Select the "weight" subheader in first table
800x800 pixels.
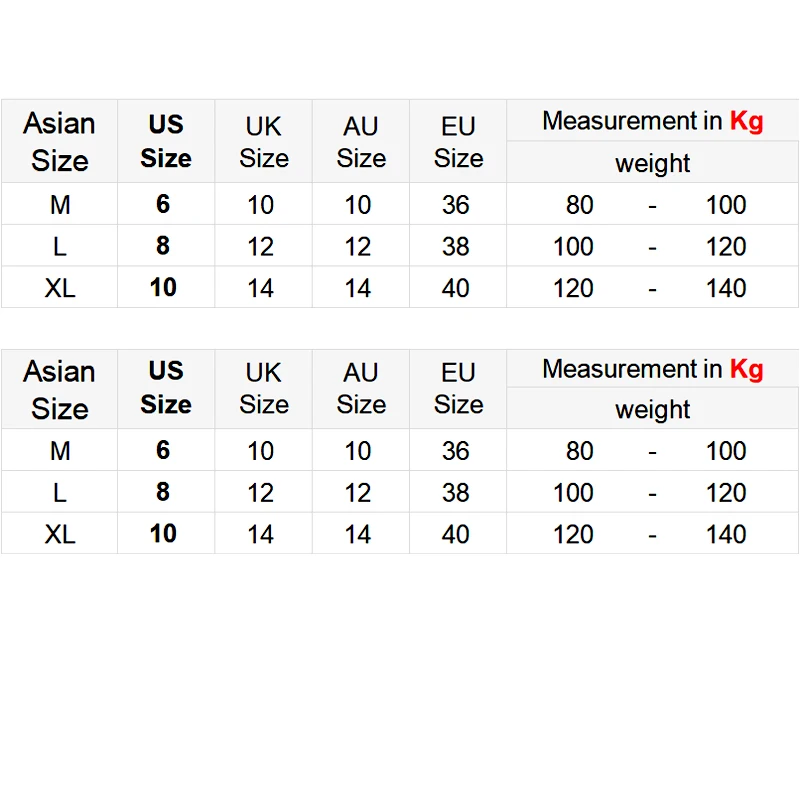click(652, 163)
